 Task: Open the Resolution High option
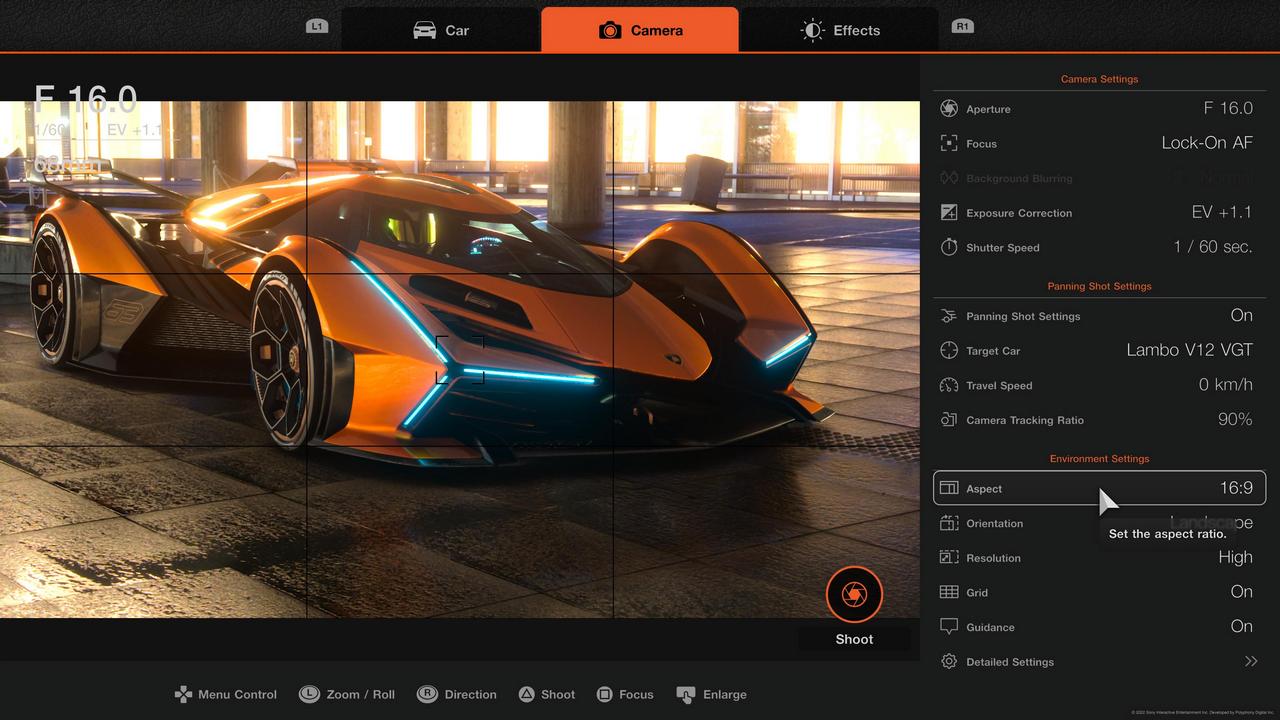1235,558
